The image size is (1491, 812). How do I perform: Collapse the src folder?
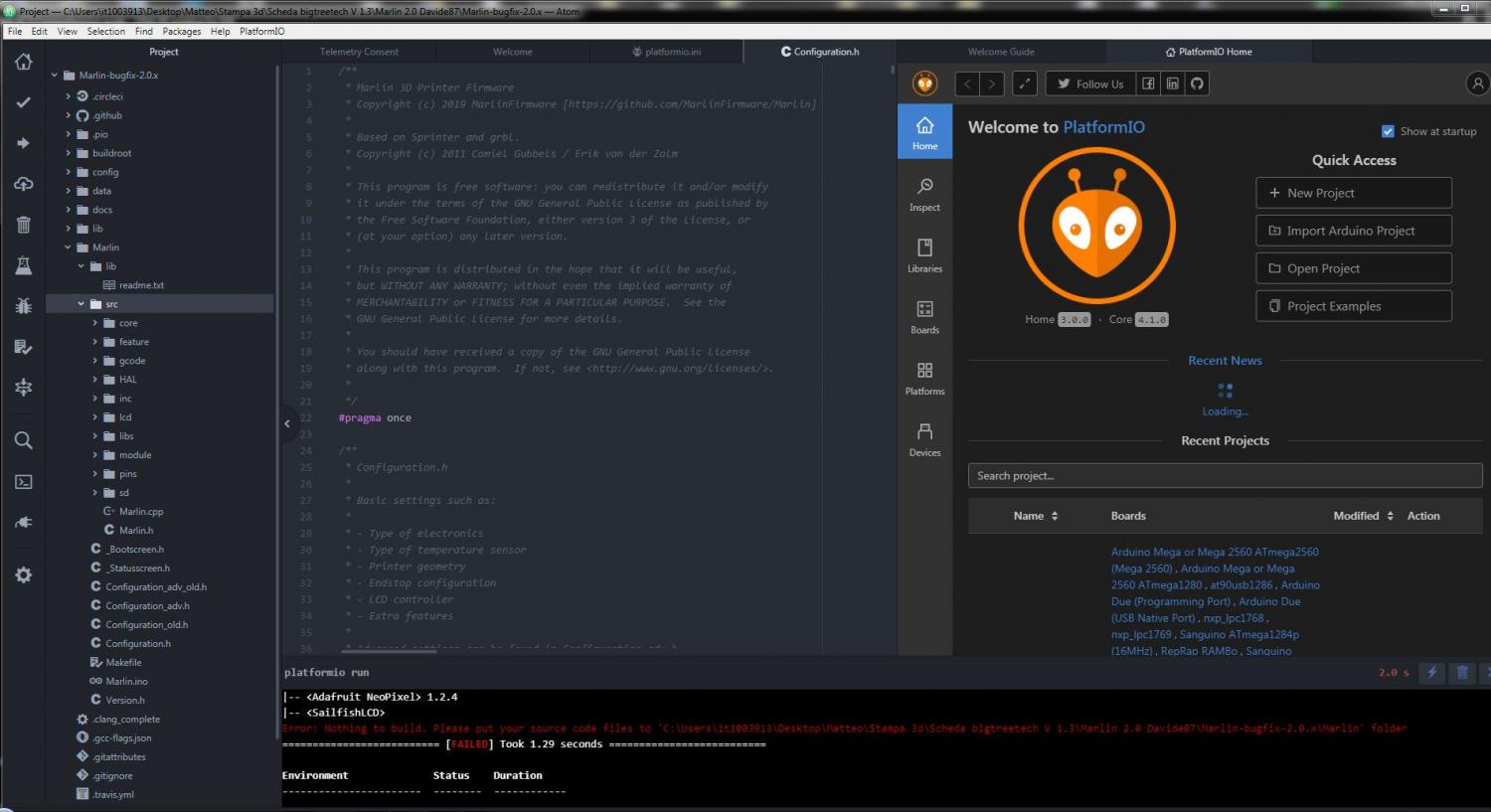82,304
